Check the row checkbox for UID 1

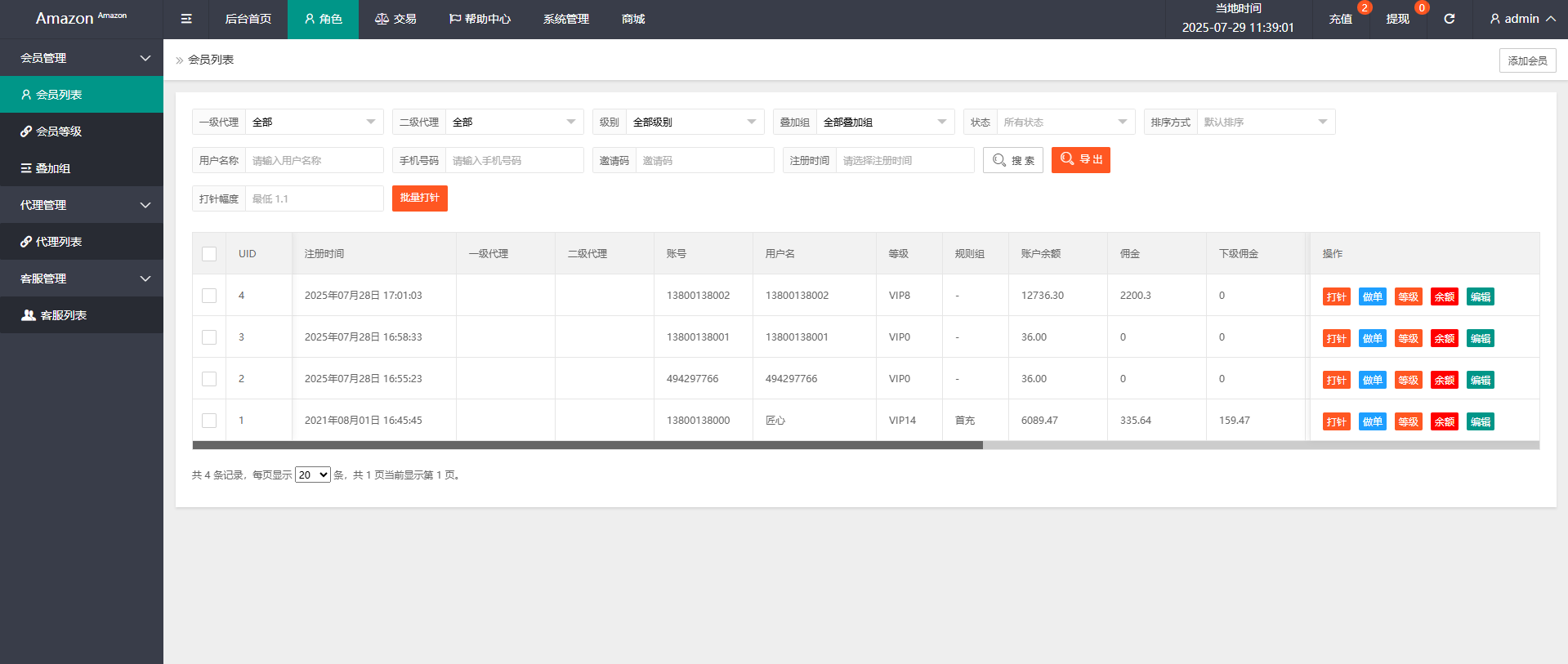[x=209, y=421]
